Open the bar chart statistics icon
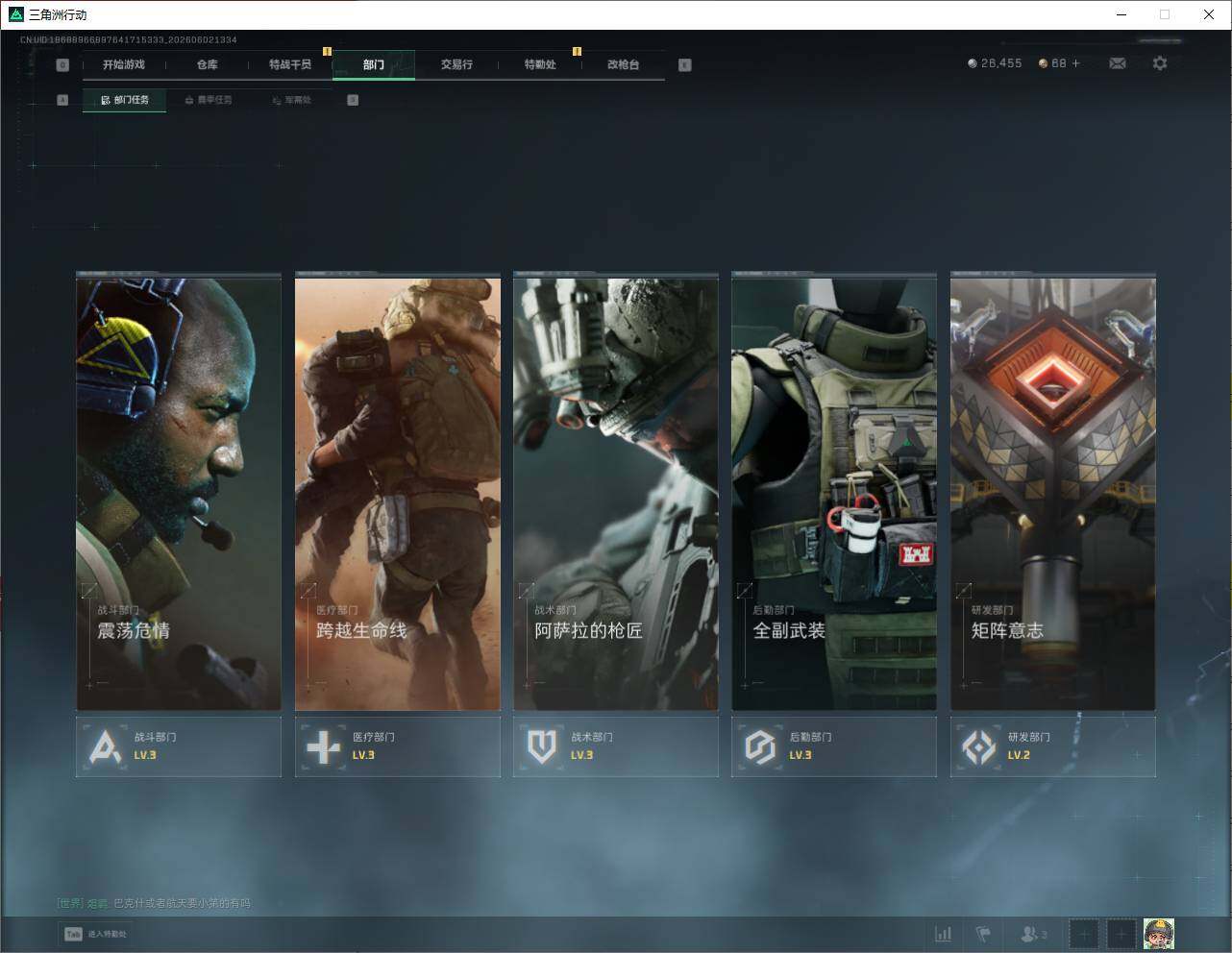The height and width of the screenshot is (953, 1232). 944,934
